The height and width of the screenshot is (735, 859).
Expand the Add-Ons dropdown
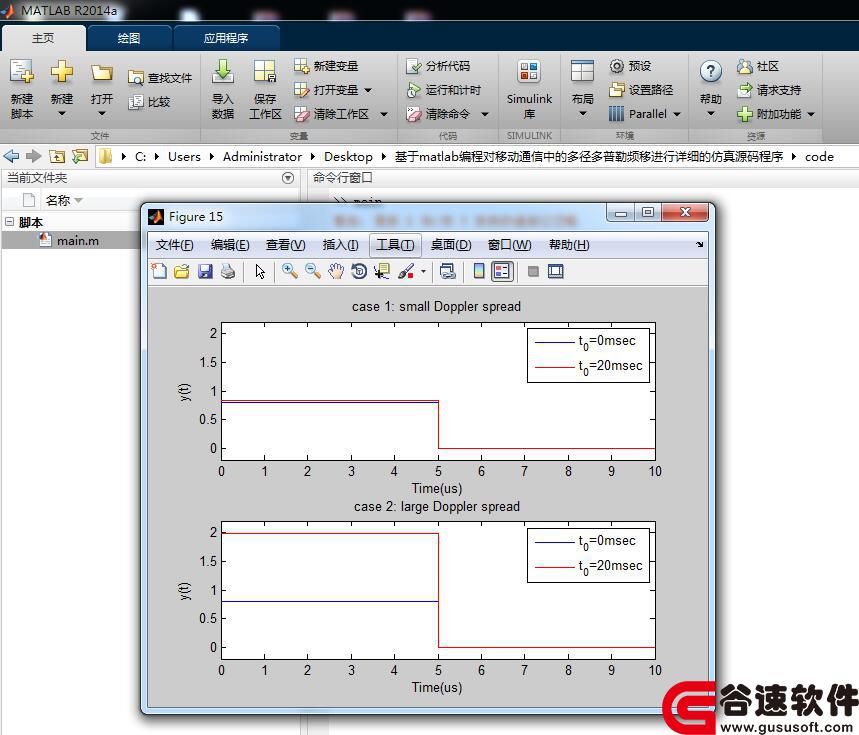point(811,114)
